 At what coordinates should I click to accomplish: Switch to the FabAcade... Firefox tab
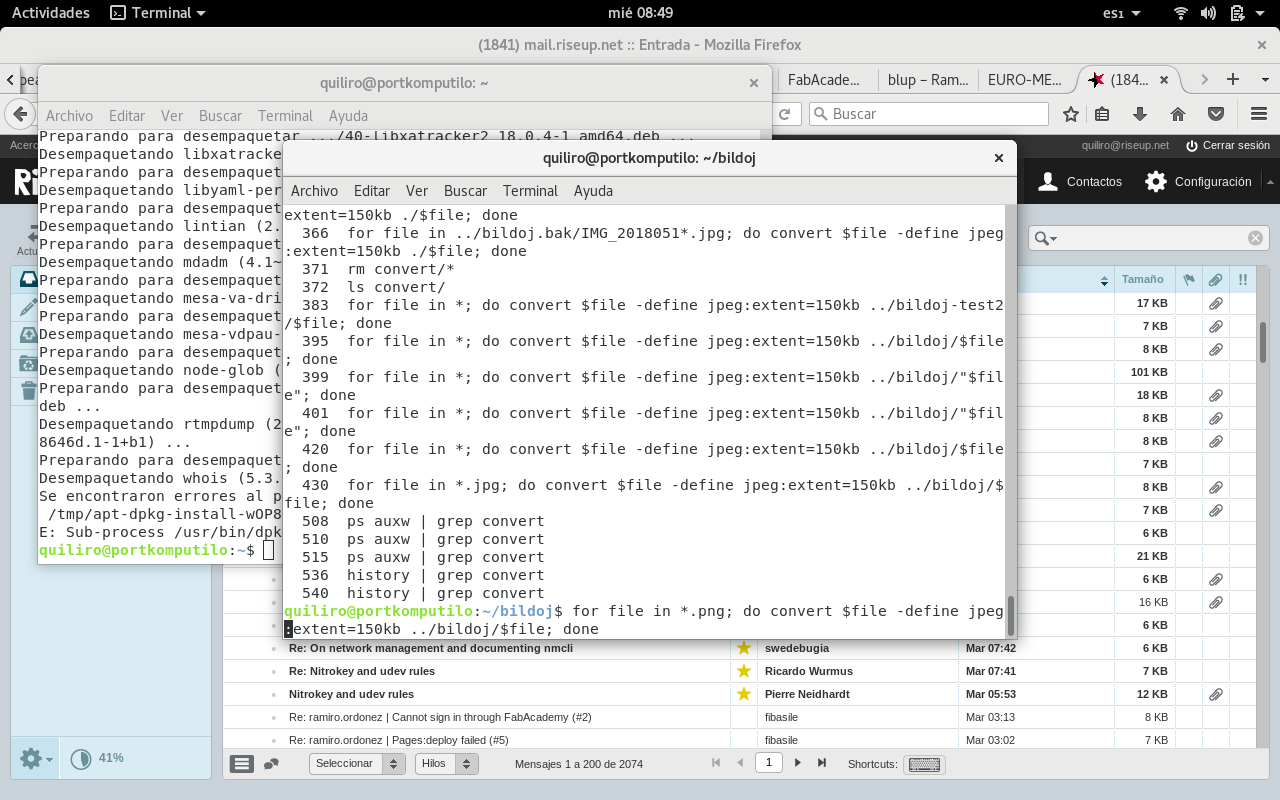pos(823,79)
